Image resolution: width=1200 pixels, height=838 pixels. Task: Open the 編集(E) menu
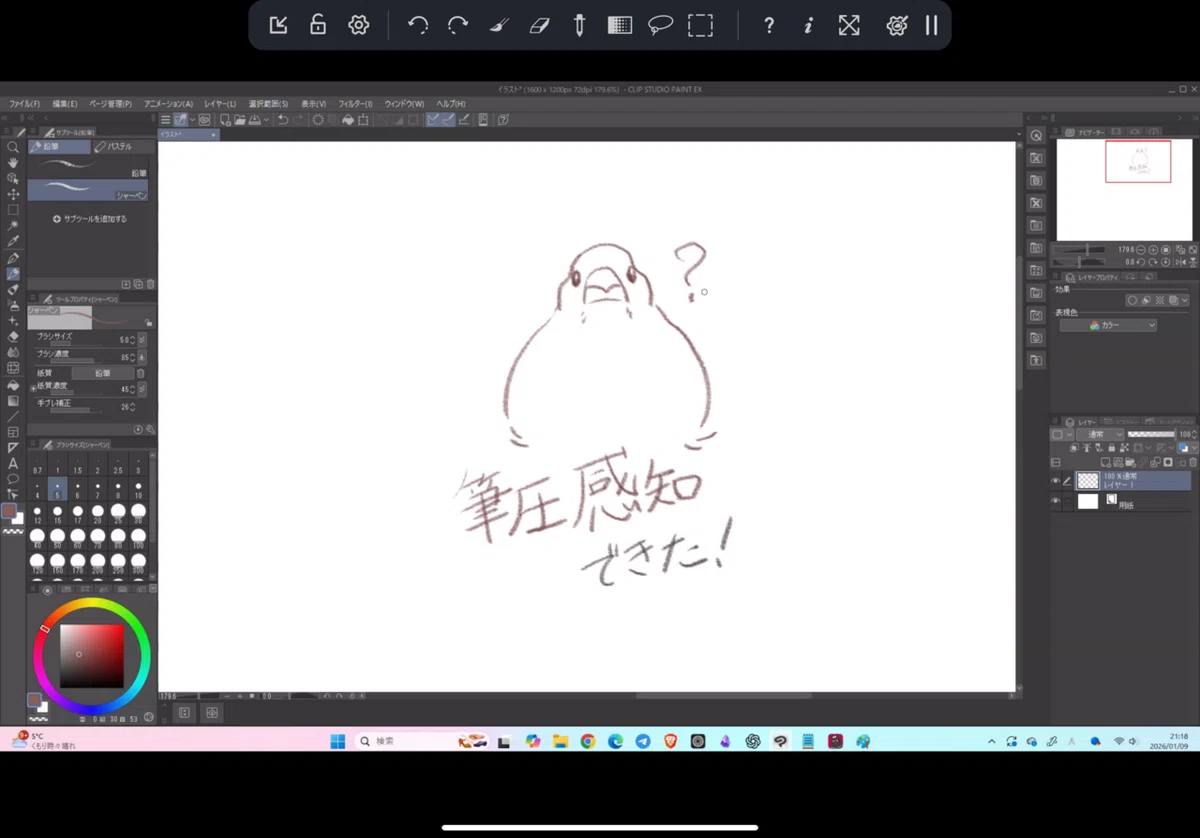click(64, 103)
